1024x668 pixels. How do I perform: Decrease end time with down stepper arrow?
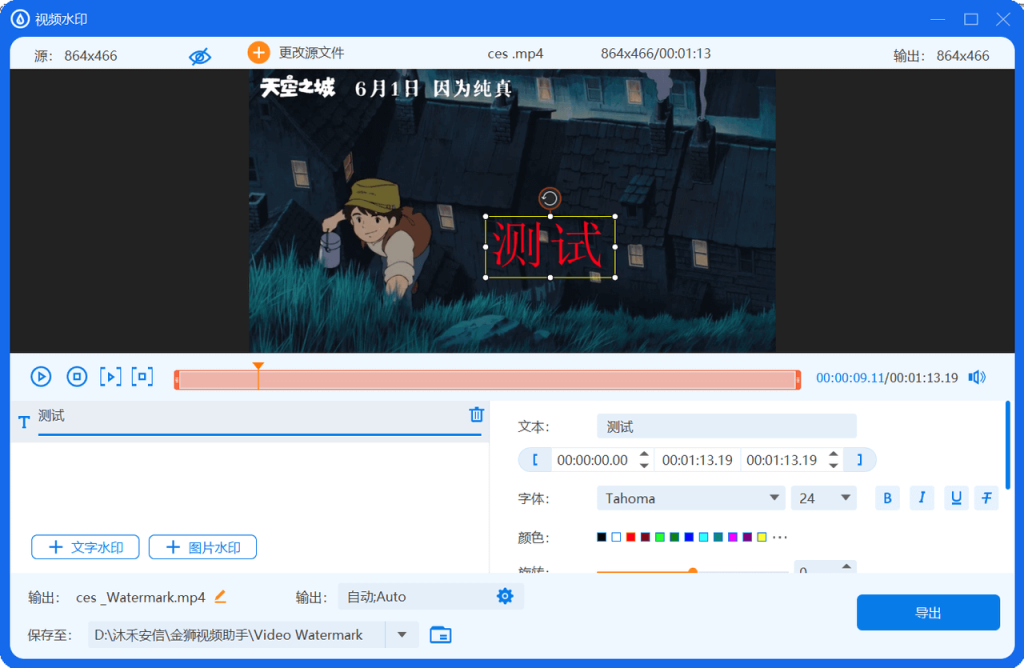click(833, 466)
